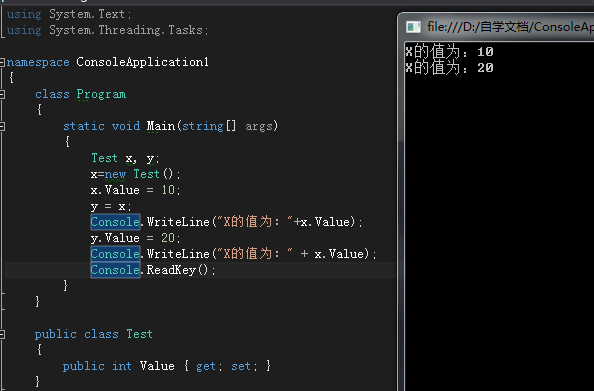Collapse the namespace ConsoleApplication1 block
The height and width of the screenshot is (391, 594).
(2, 62)
